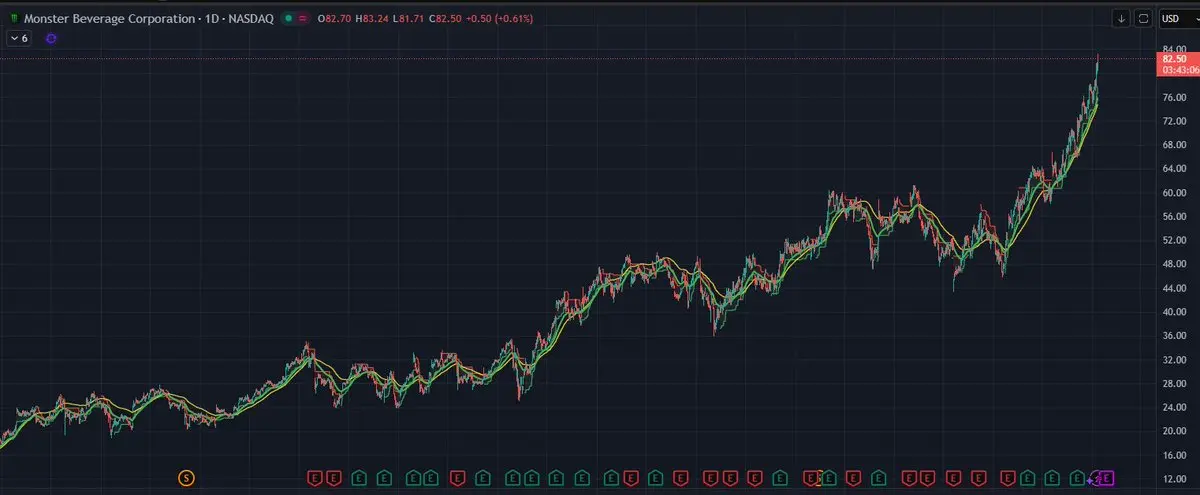Click the orange S split marker
Screen dimensions: 1200x495
(185, 478)
